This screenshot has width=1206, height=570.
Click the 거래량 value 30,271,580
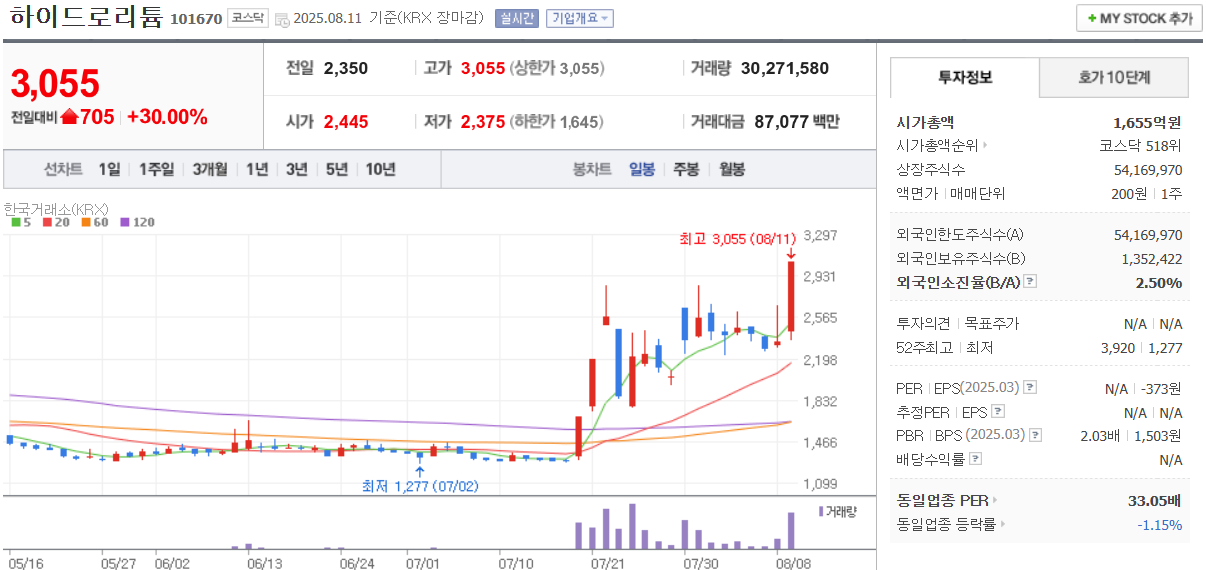(785, 68)
